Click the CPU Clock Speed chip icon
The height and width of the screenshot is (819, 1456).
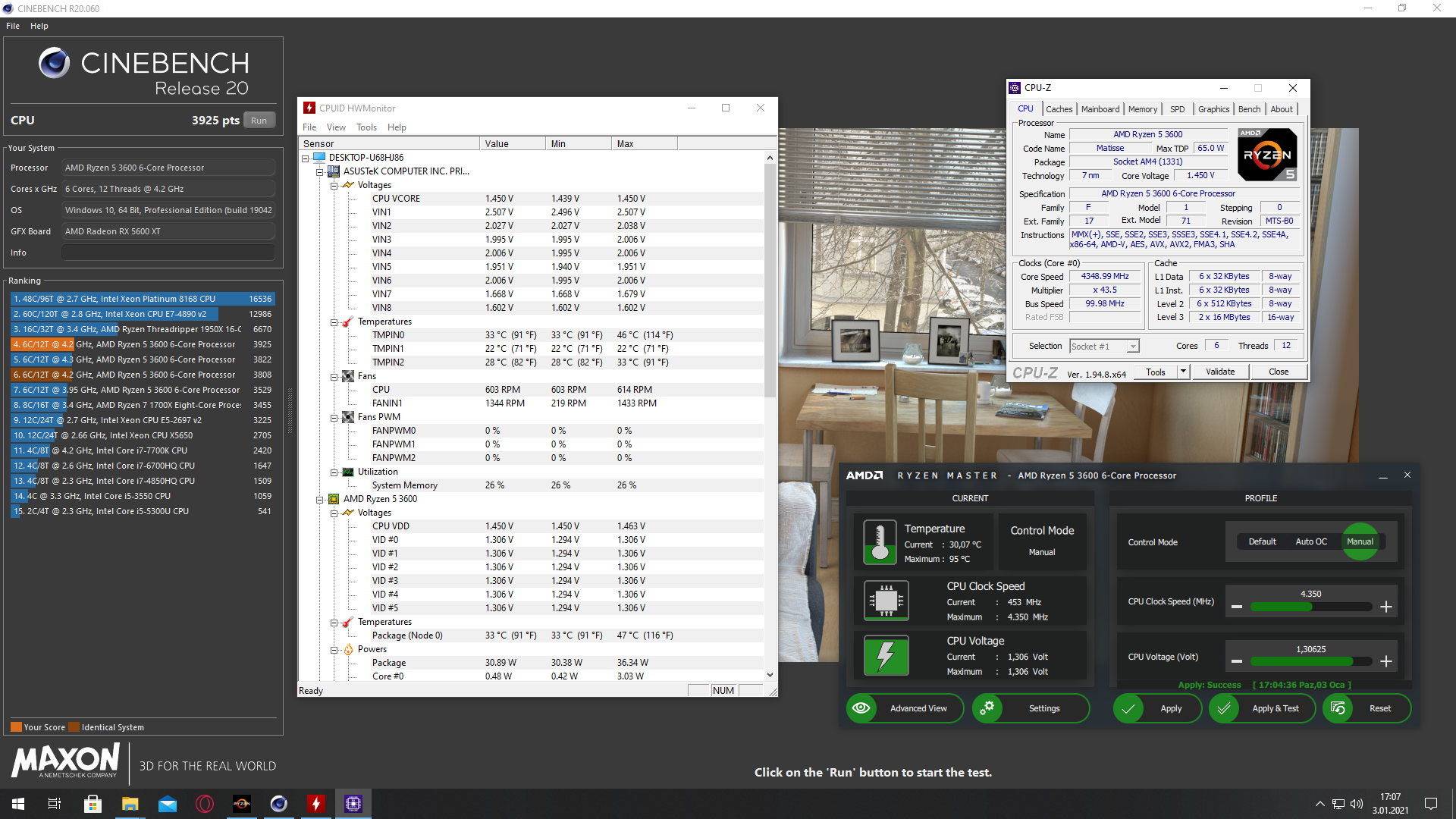[x=886, y=601]
